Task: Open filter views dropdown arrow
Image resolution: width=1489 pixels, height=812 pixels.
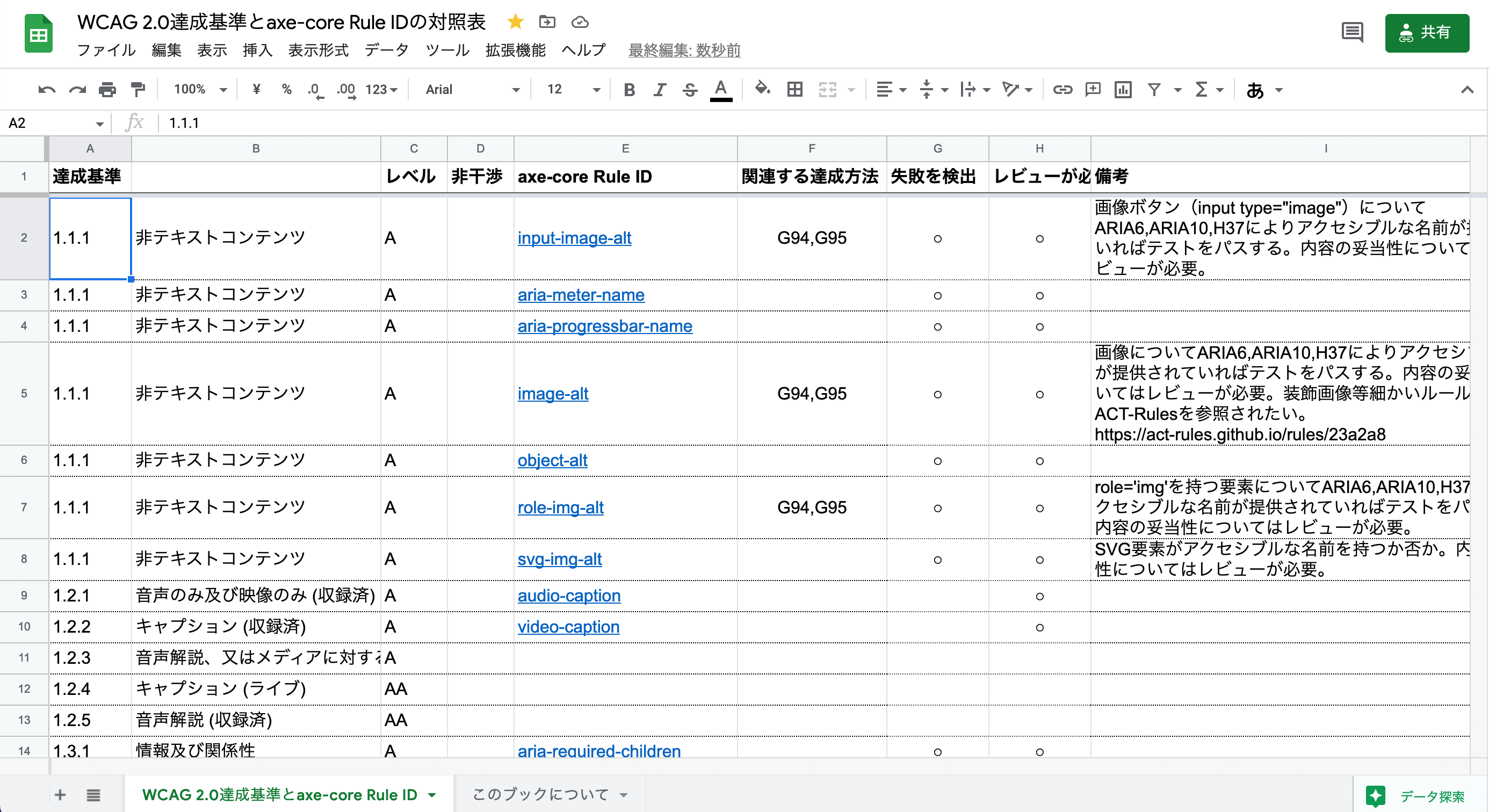Action: click(1177, 90)
